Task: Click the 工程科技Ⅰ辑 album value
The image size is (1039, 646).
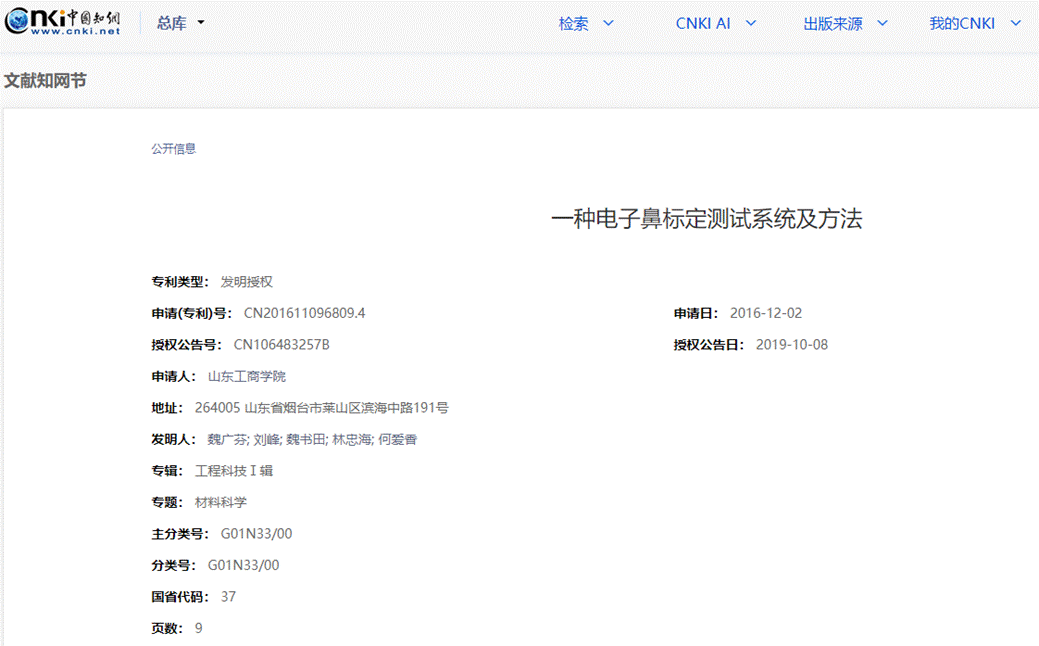Action: click(234, 470)
